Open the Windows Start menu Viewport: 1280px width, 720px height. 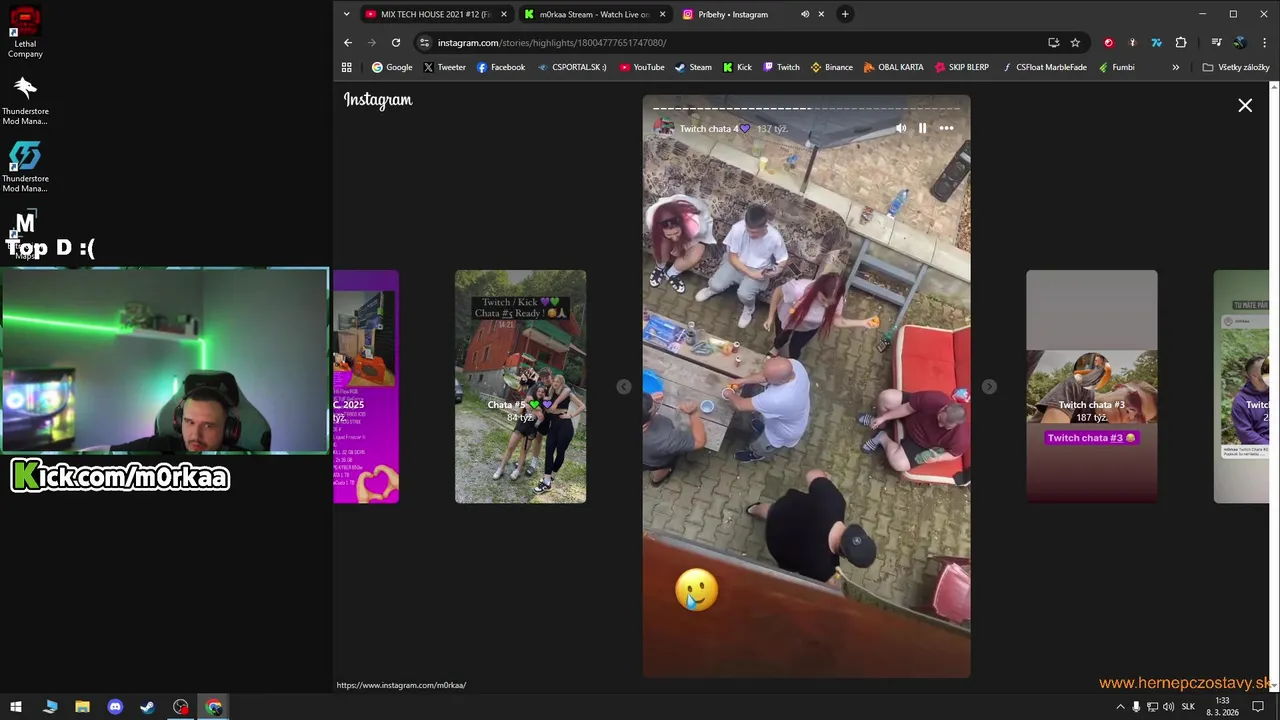click(16, 707)
